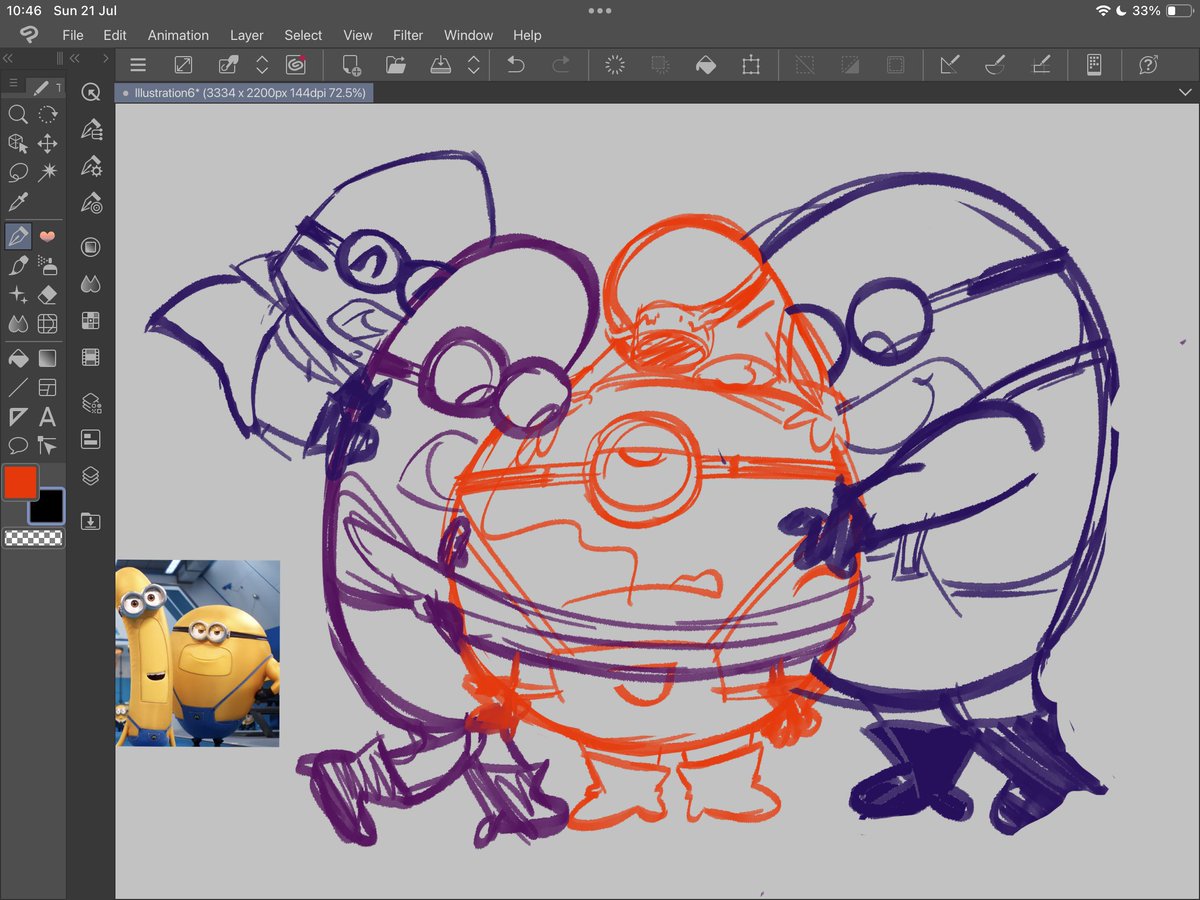Open the Quick Access palette icon
The image size is (1200, 900).
[x=91, y=92]
